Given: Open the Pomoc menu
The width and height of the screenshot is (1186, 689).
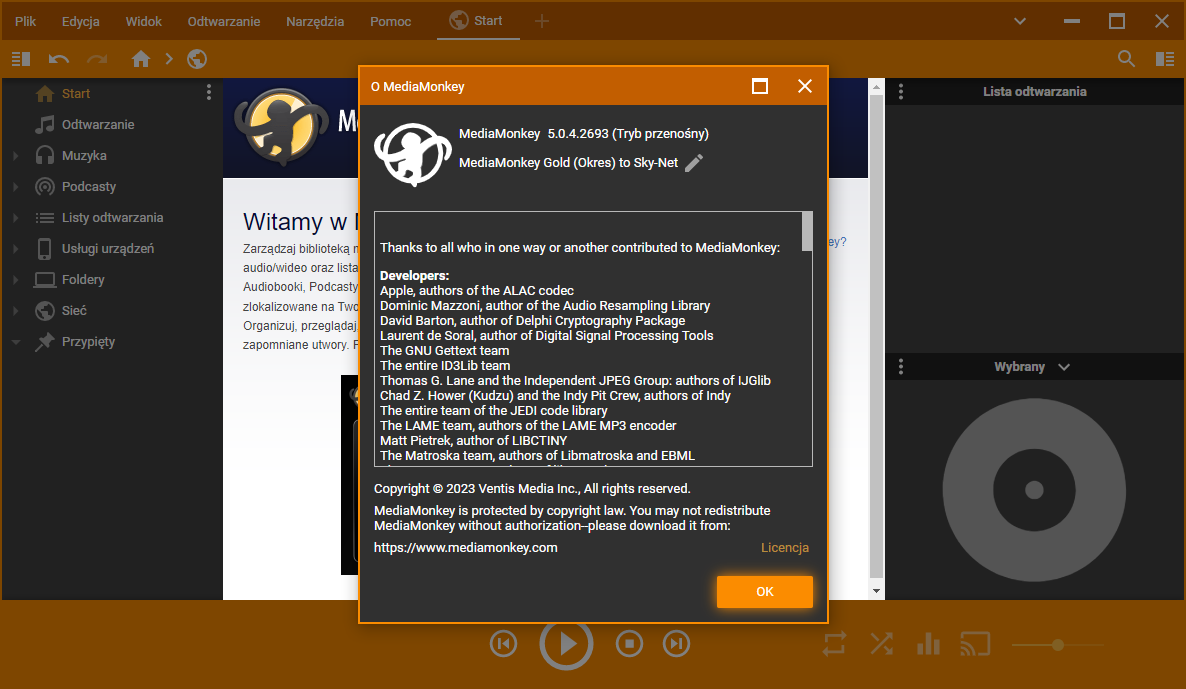Looking at the screenshot, I should pos(390,21).
